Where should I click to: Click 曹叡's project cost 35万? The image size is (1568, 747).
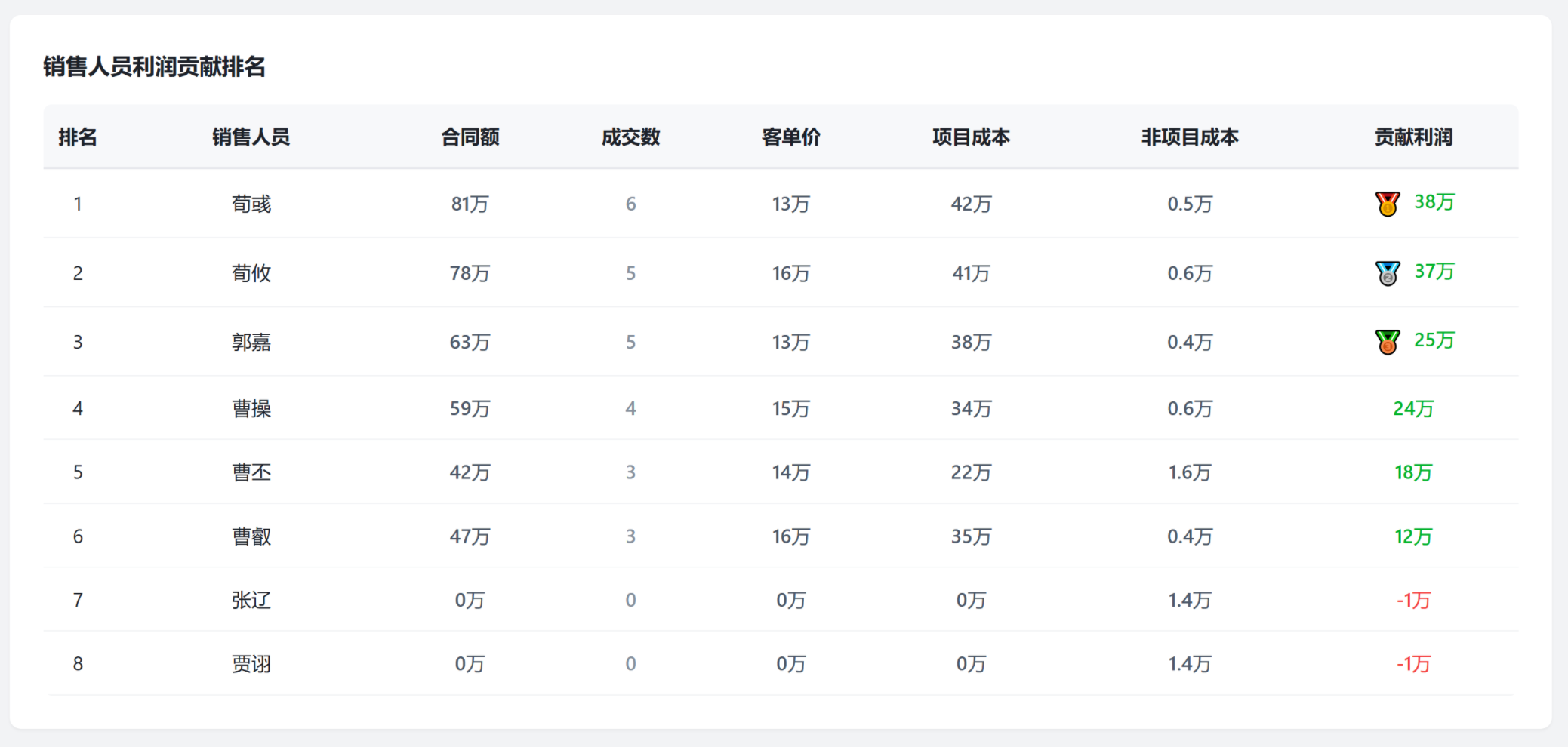click(x=971, y=536)
